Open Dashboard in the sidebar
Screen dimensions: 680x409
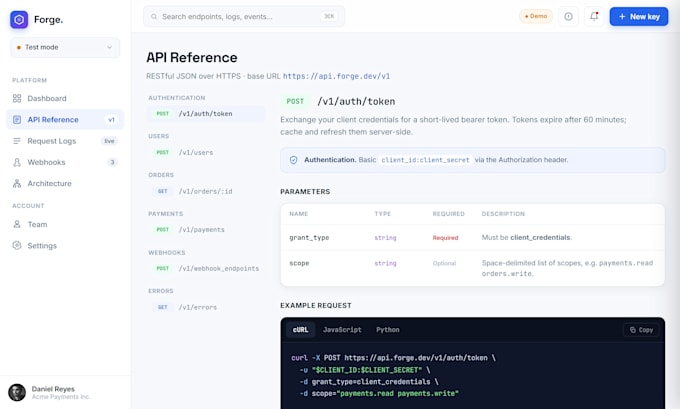(x=65, y=98)
